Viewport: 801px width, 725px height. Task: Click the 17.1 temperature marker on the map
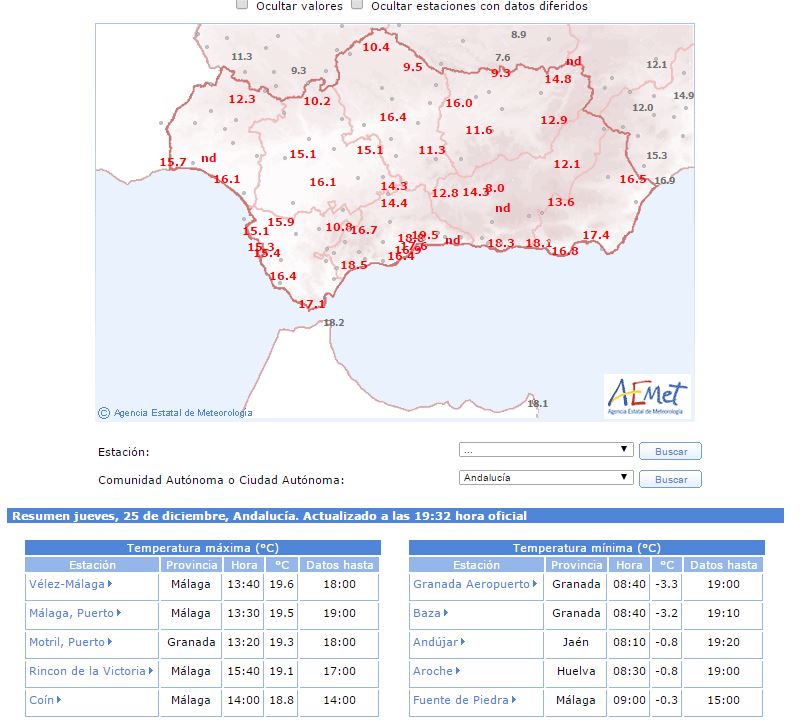[x=312, y=304]
